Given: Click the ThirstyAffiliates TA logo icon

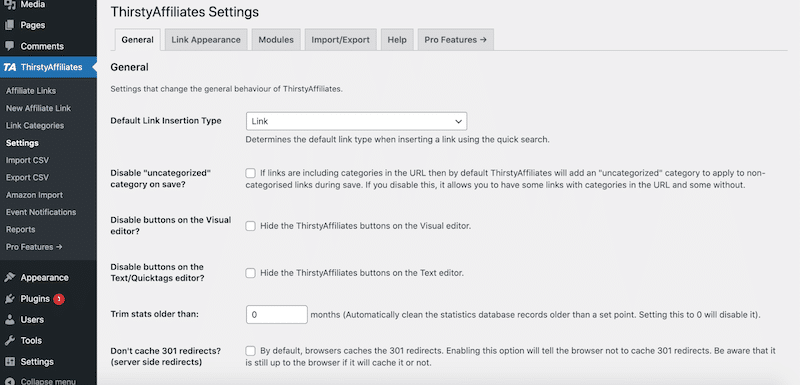Looking at the screenshot, I should coord(9,67).
